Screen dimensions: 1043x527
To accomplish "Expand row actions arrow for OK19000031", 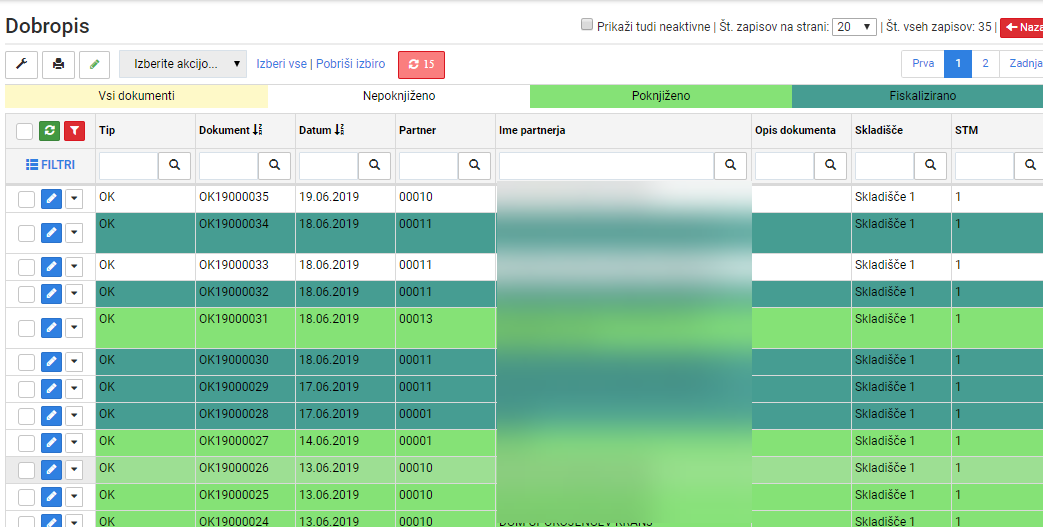I will coord(74,327).
